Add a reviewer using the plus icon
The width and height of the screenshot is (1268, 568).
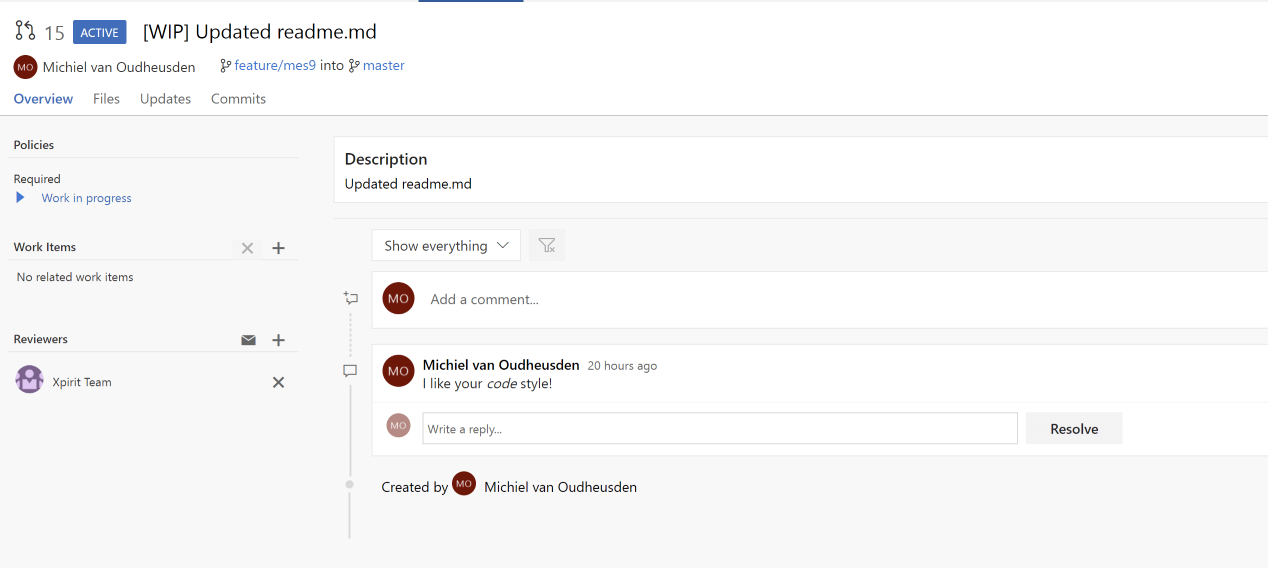click(x=279, y=340)
